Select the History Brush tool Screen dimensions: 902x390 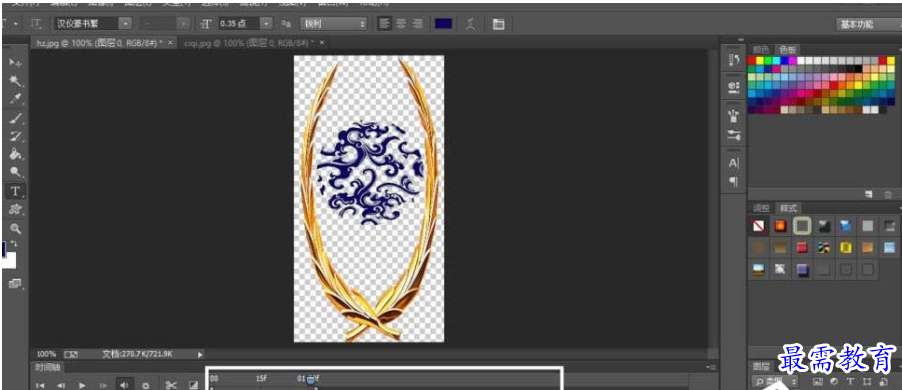(16, 136)
